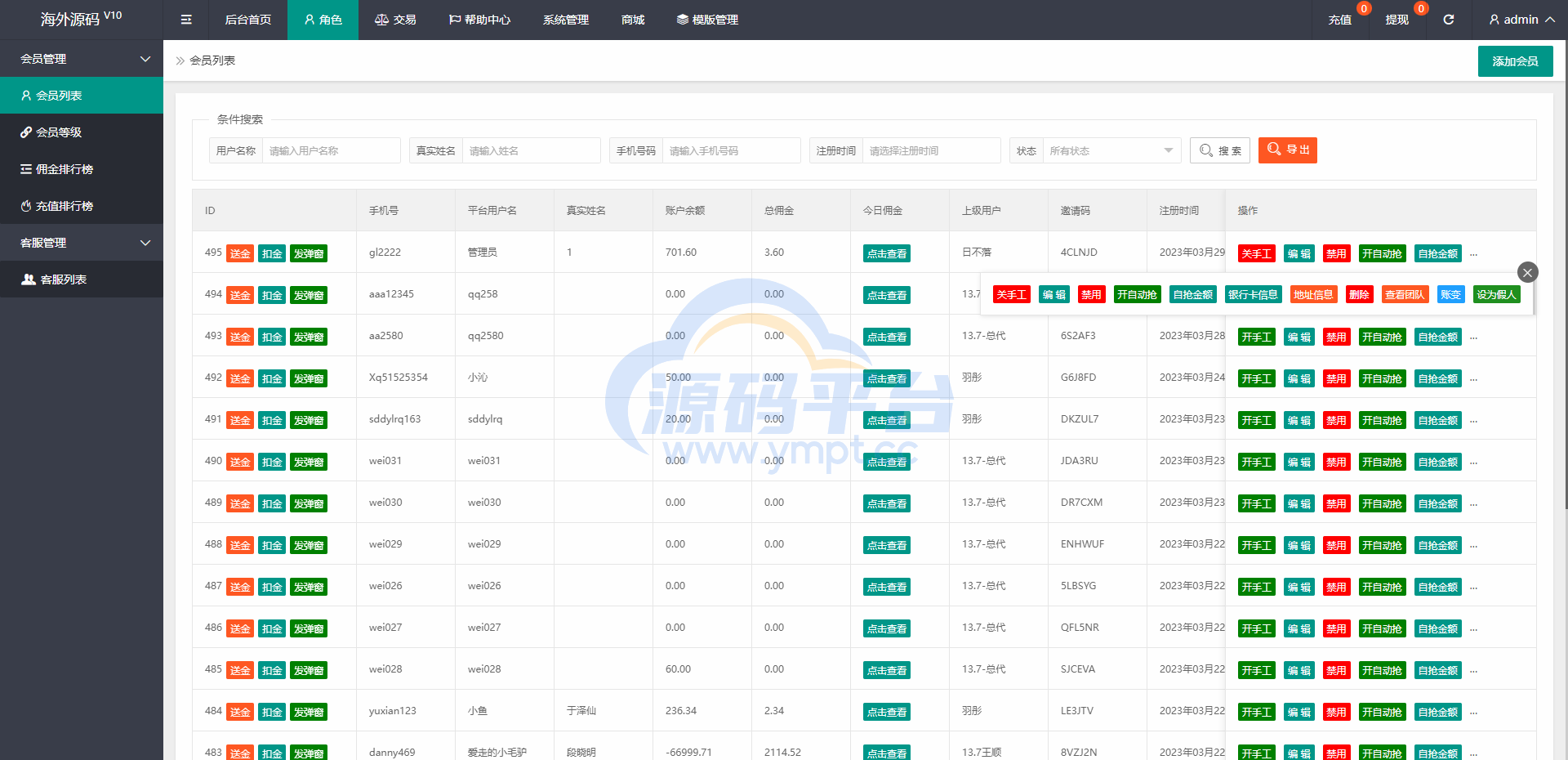
Task: Click the 充值排行榜 flame icon
Action: pos(26,206)
